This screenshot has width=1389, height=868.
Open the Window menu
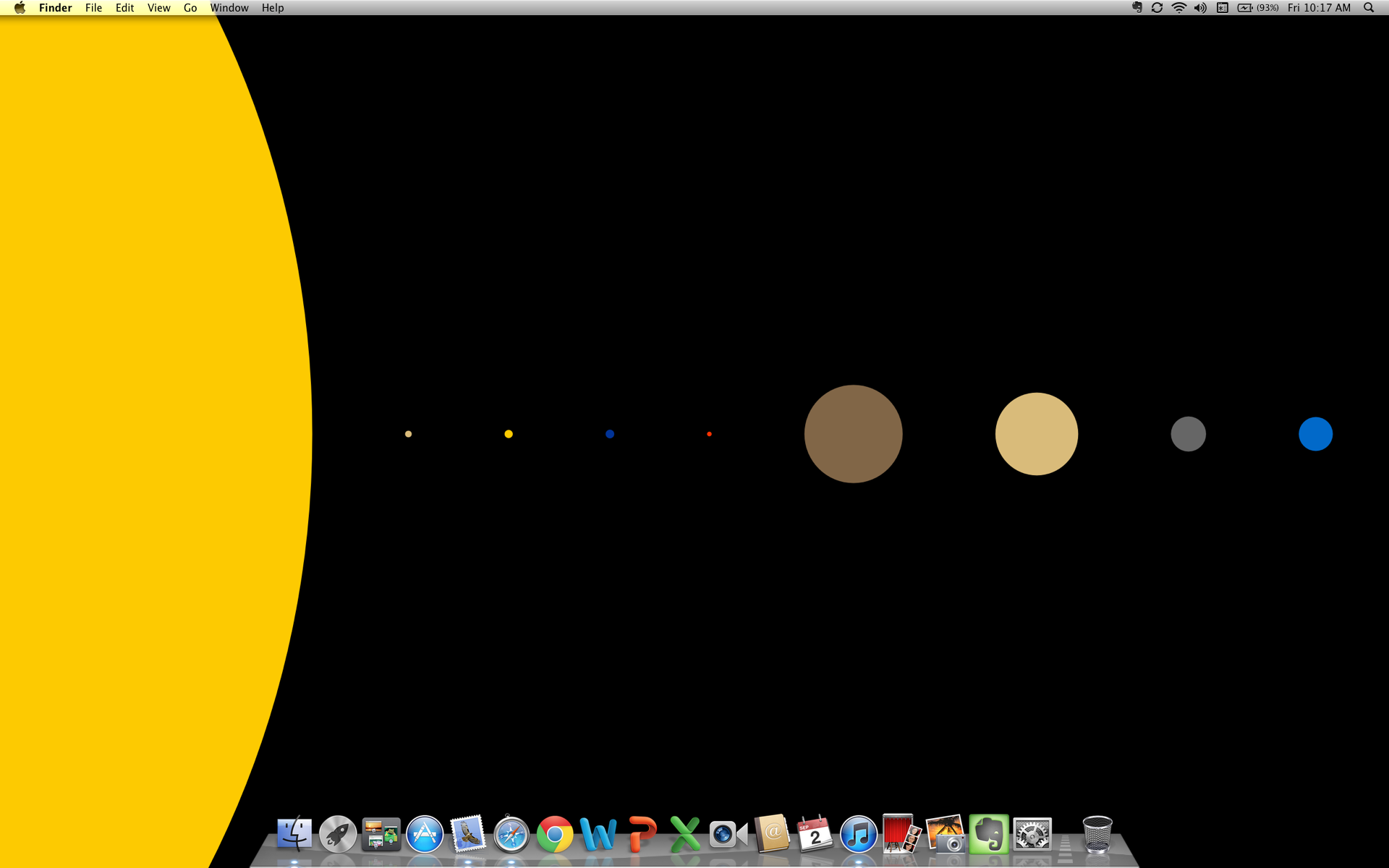coord(229,7)
